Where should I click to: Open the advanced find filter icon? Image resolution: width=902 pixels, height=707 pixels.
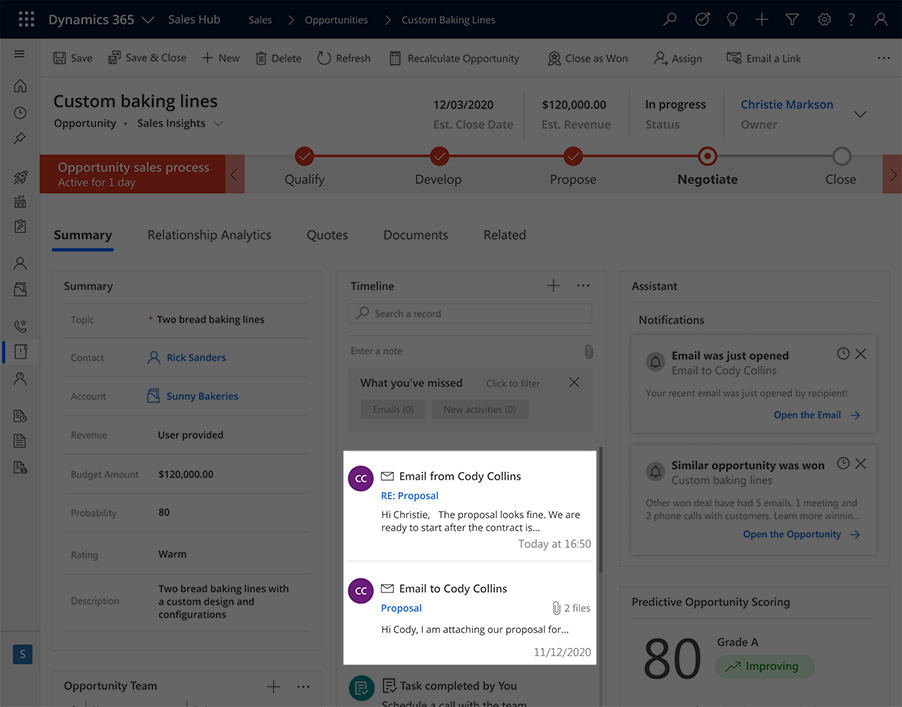[x=792, y=20]
